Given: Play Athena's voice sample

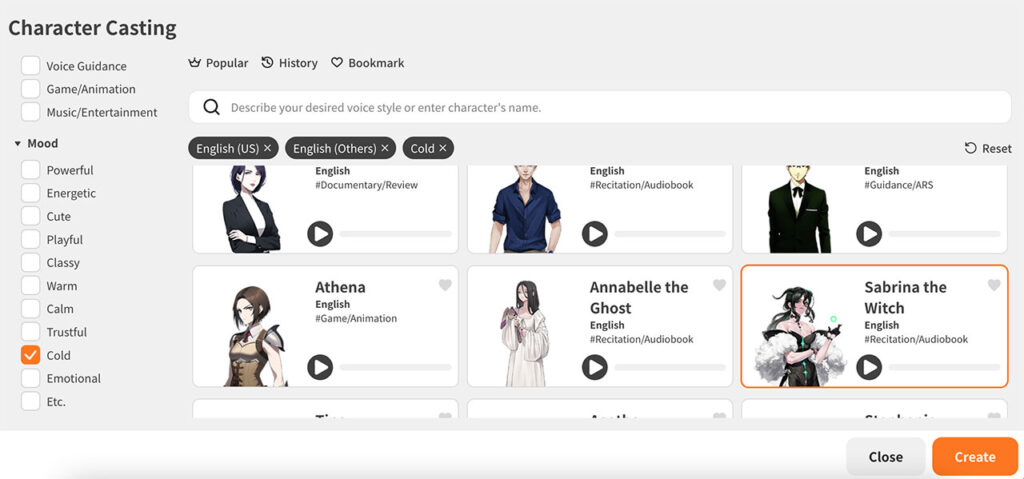Looking at the screenshot, I should [x=320, y=367].
